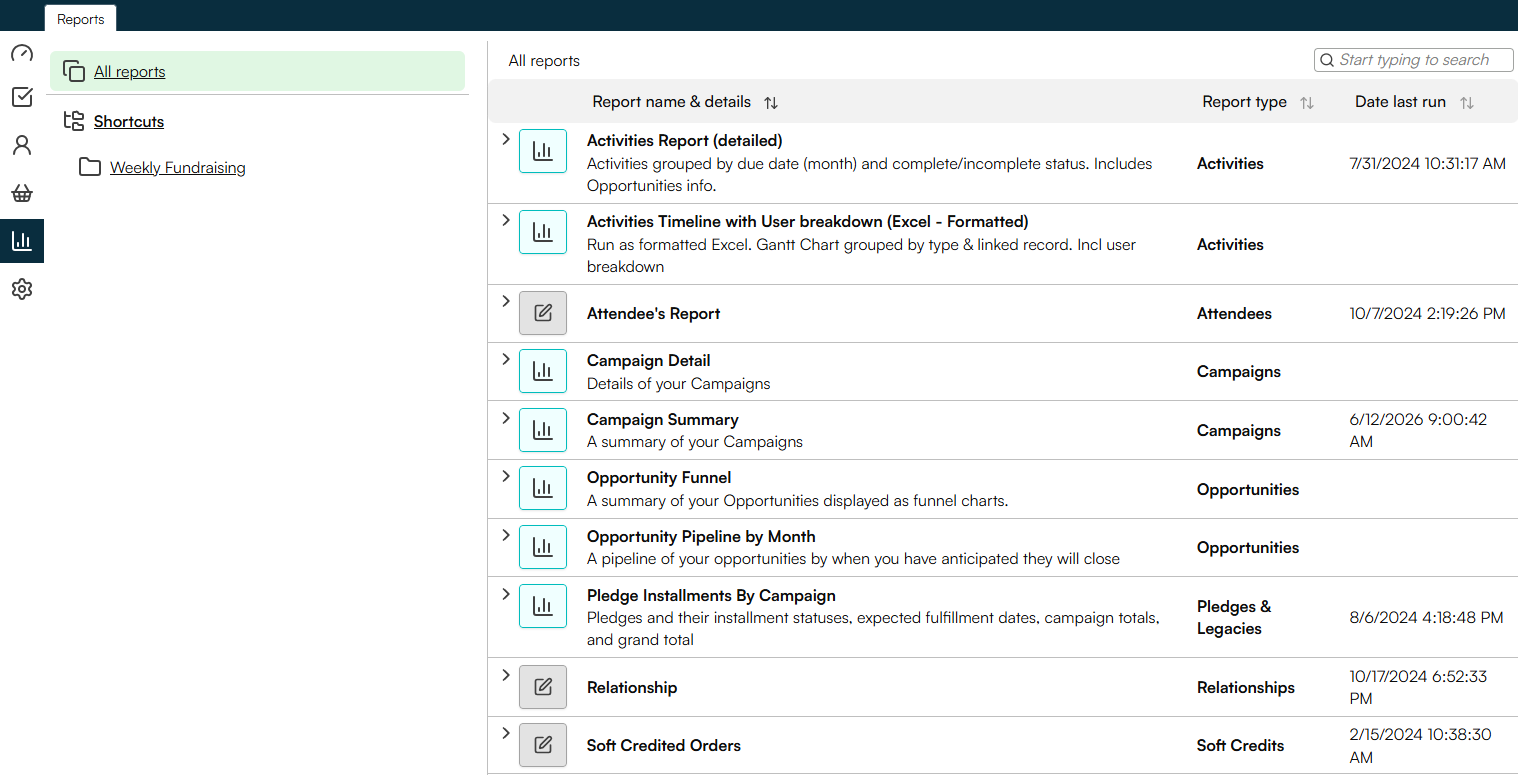This screenshot has width=1518, height=775.
Task: Open the Campaign Summary report title
Action: (663, 420)
